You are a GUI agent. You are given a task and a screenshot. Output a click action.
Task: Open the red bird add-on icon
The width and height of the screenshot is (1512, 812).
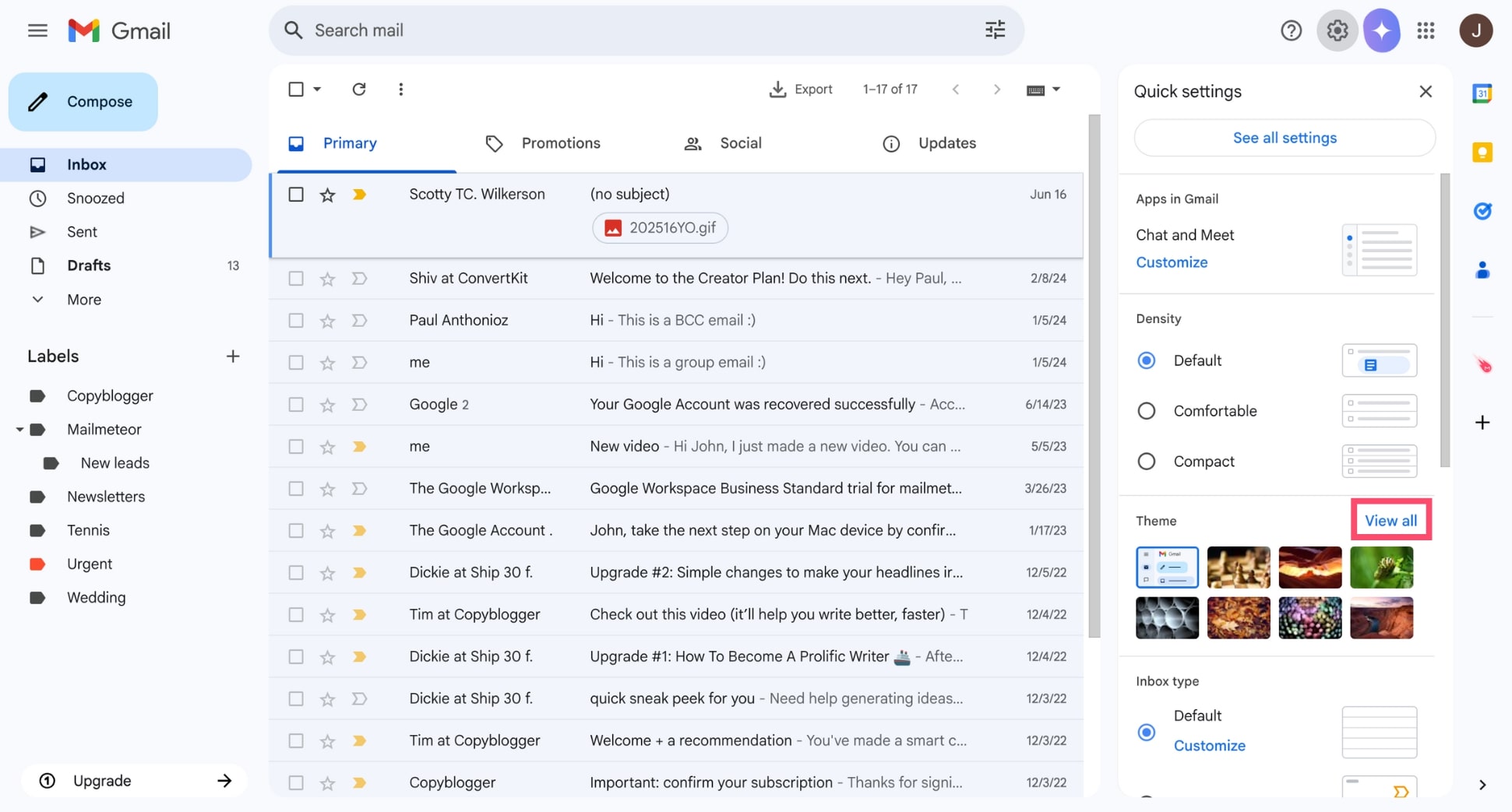pos(1482,364)
